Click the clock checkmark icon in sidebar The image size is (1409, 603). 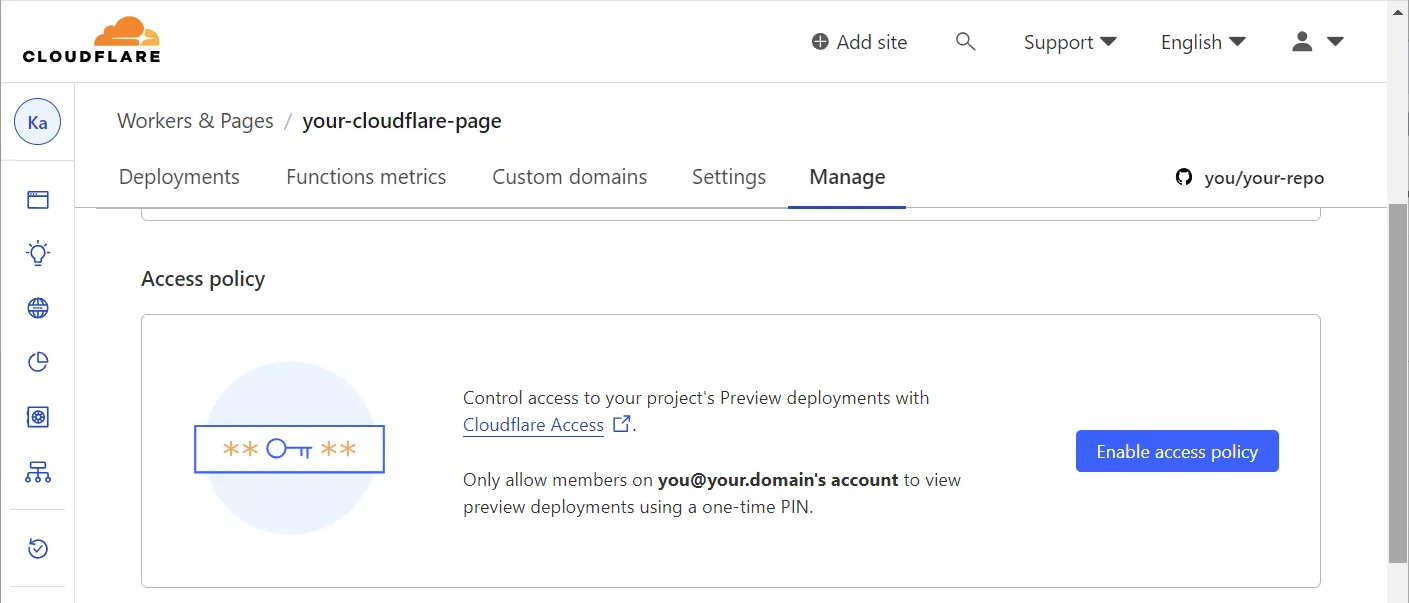click(38, 548)
